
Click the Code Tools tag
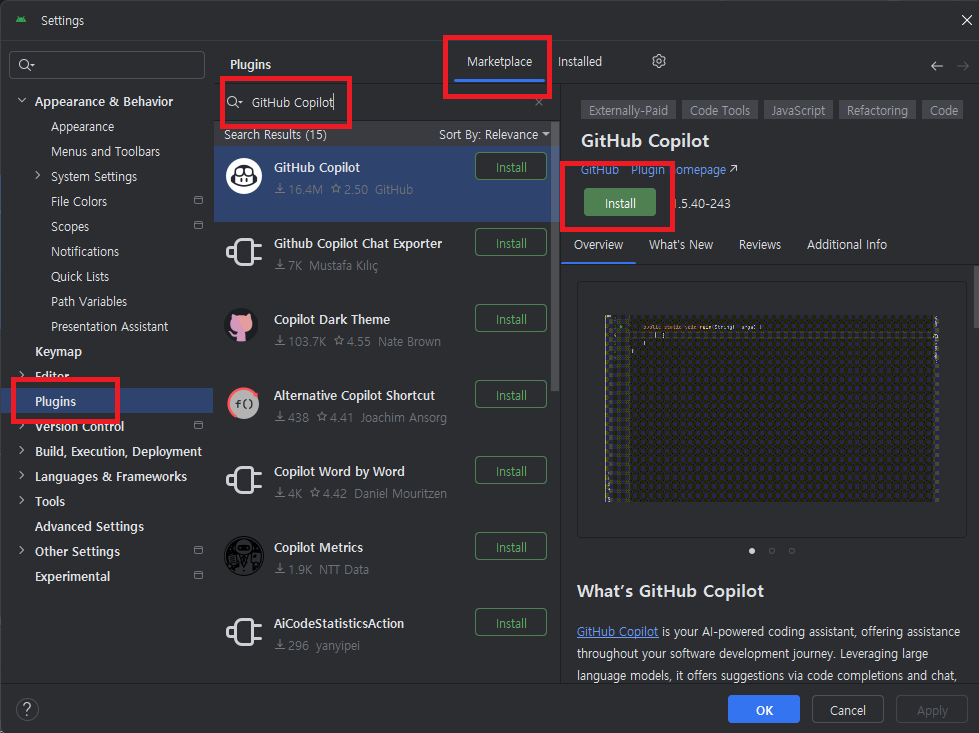click(x=720, y=110)
